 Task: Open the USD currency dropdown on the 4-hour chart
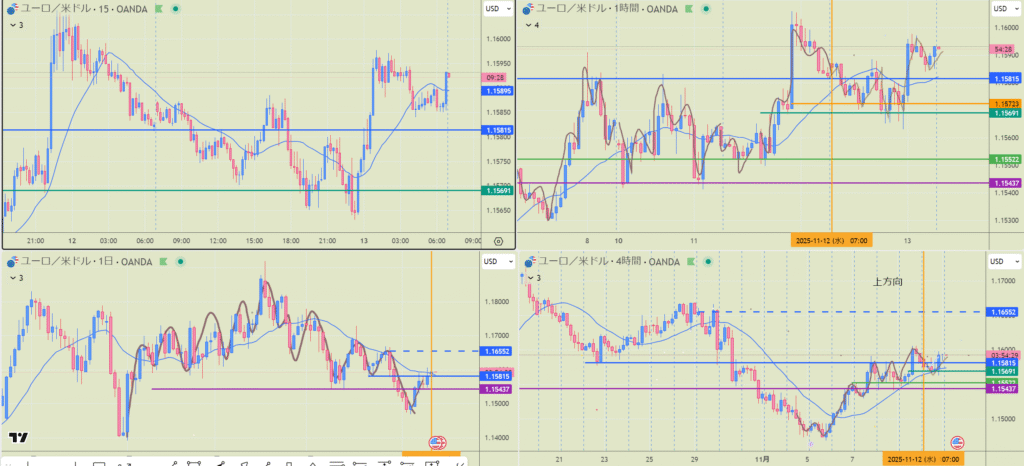click(x=1002, y=262)
